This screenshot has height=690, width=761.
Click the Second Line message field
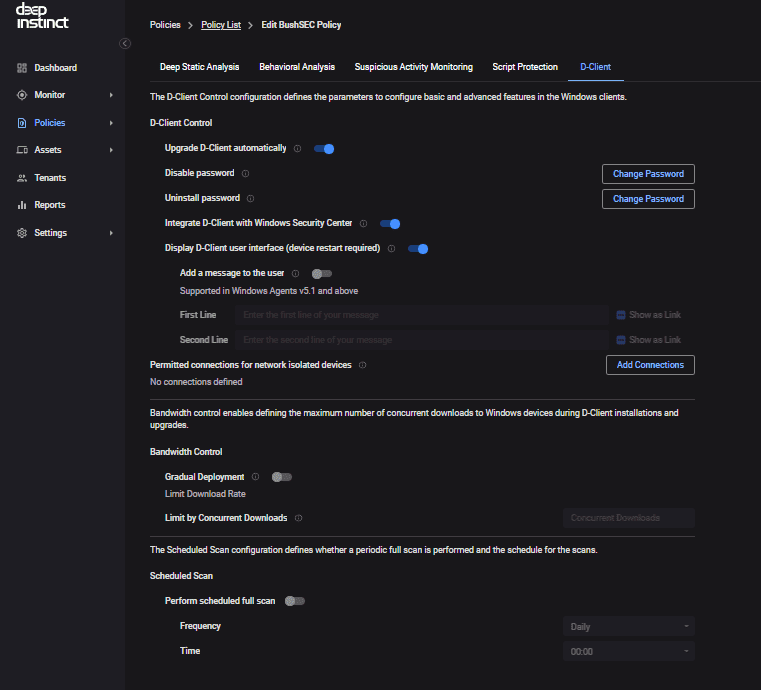tap(421, 340)
